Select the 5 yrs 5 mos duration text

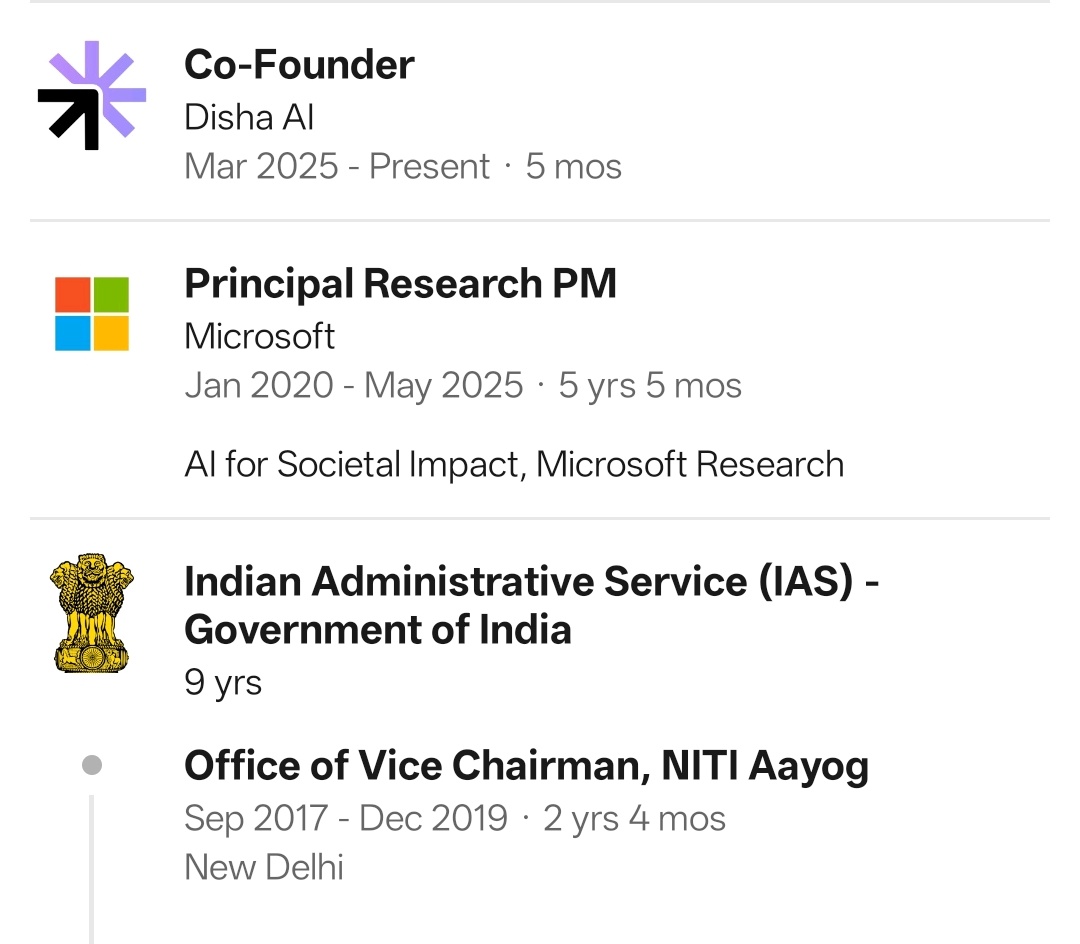click(x=650, y=386)
